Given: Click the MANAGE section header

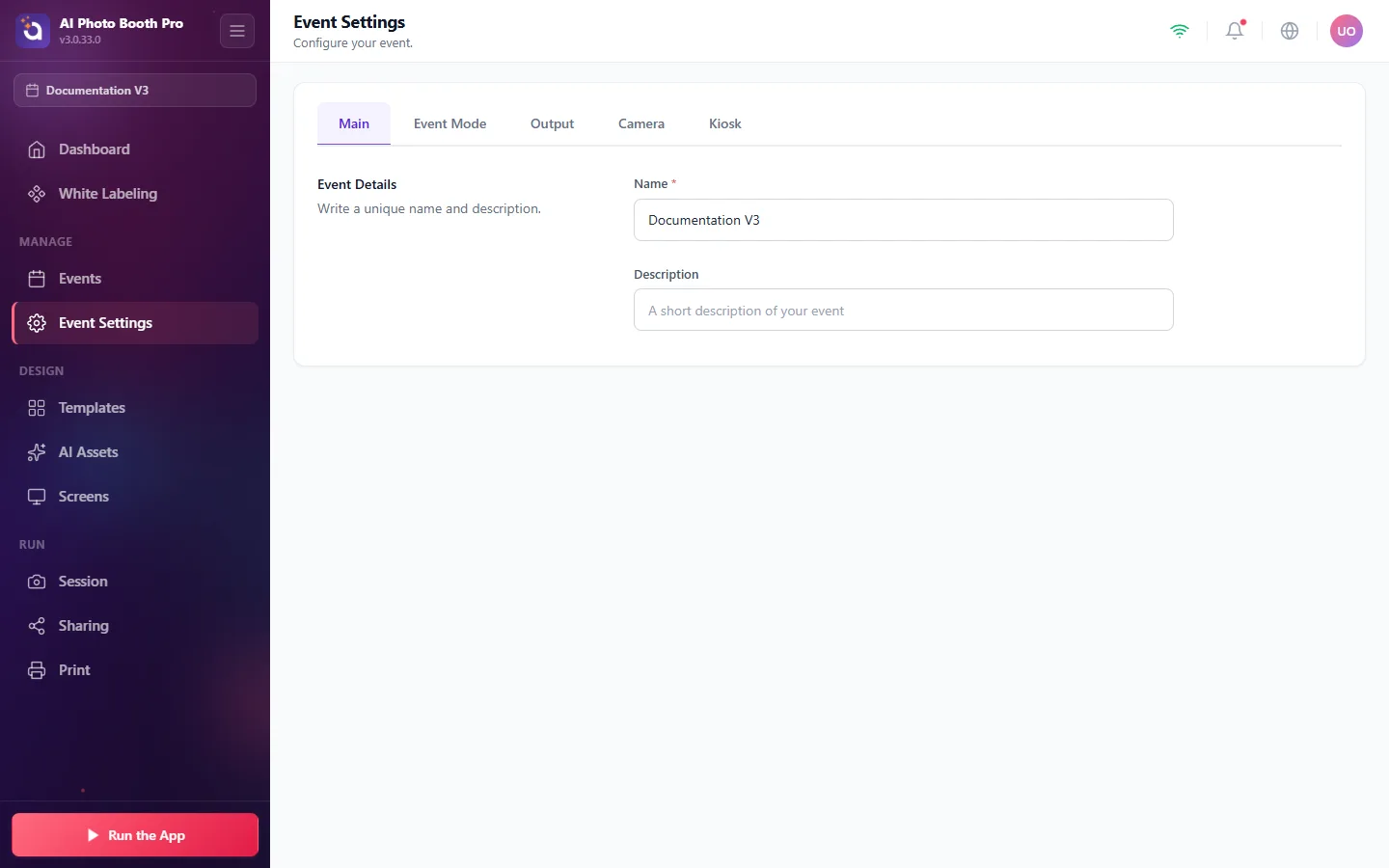Looking at the screenshot, I should [x=46, y=242].
